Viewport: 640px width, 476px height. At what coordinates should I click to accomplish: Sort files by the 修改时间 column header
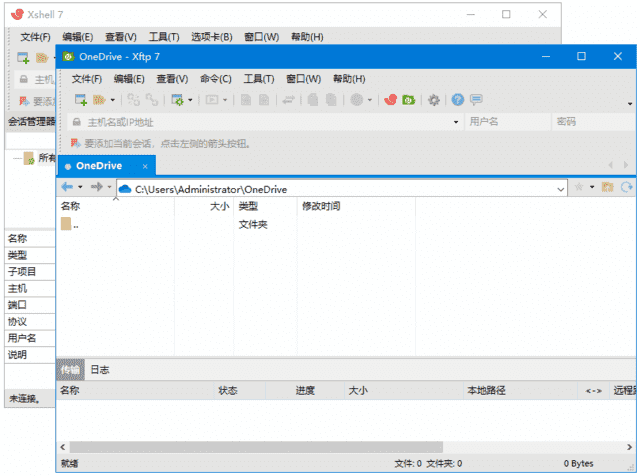321,206
